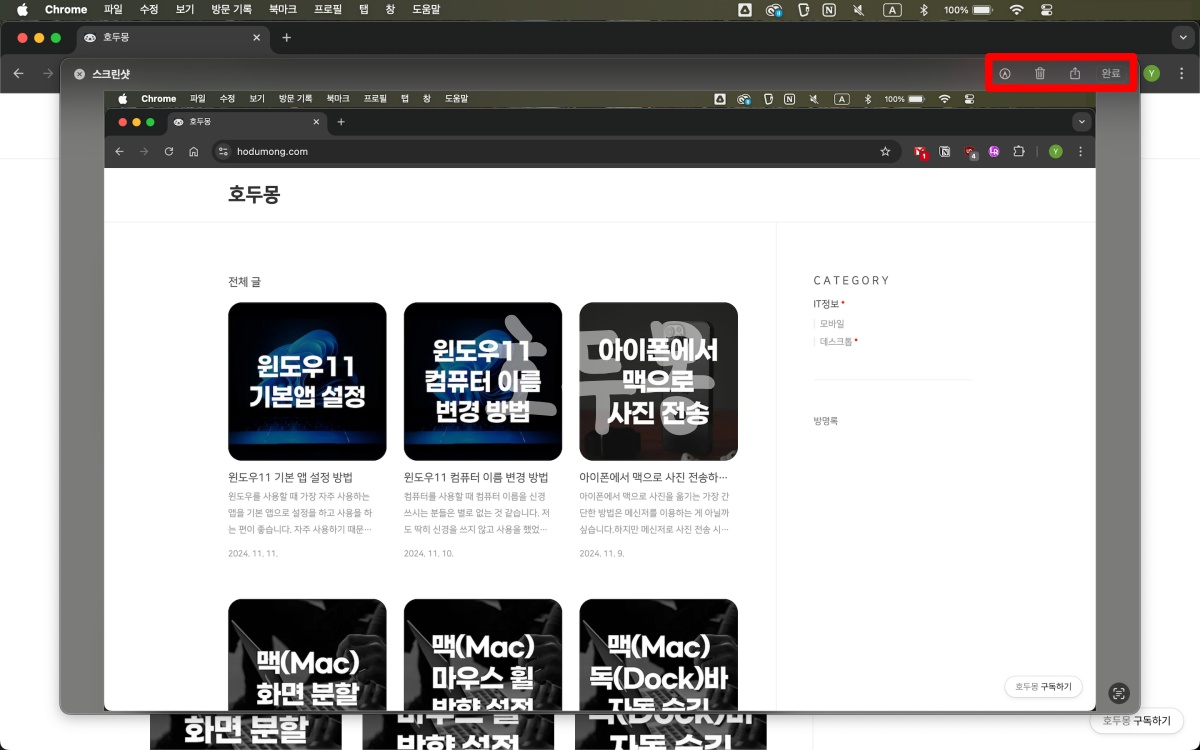Click the bookmark star inside the previewed screenshot

click(x=885, y=152)
